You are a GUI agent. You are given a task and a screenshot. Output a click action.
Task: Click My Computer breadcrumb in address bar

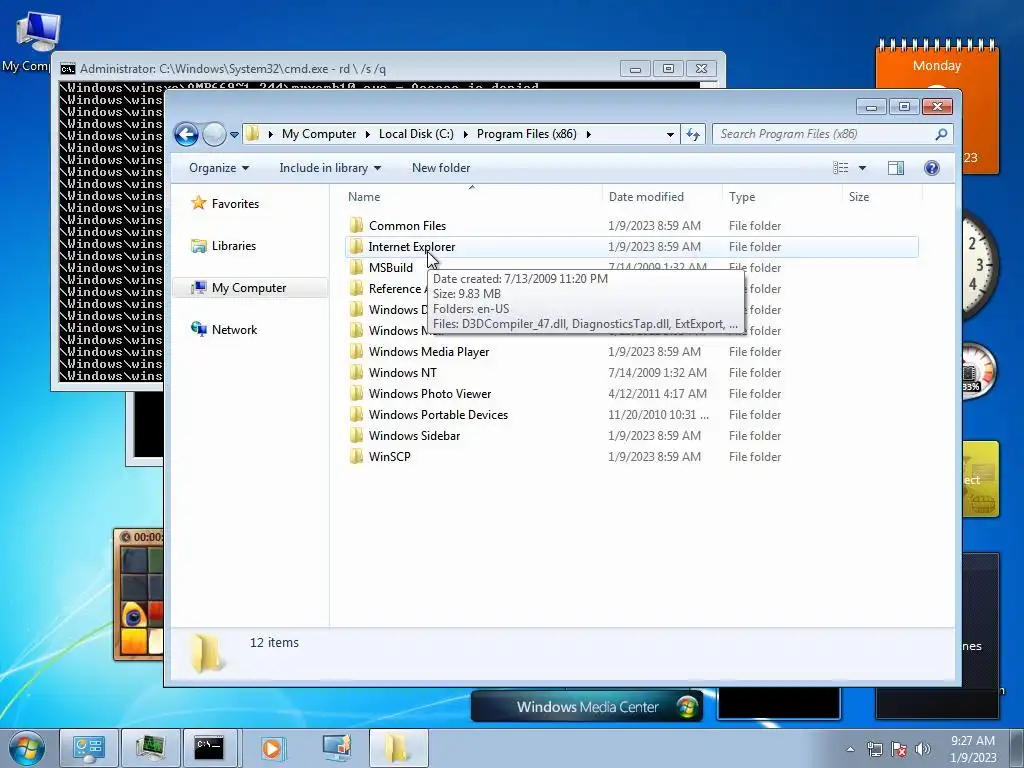[x=319, y=134]
